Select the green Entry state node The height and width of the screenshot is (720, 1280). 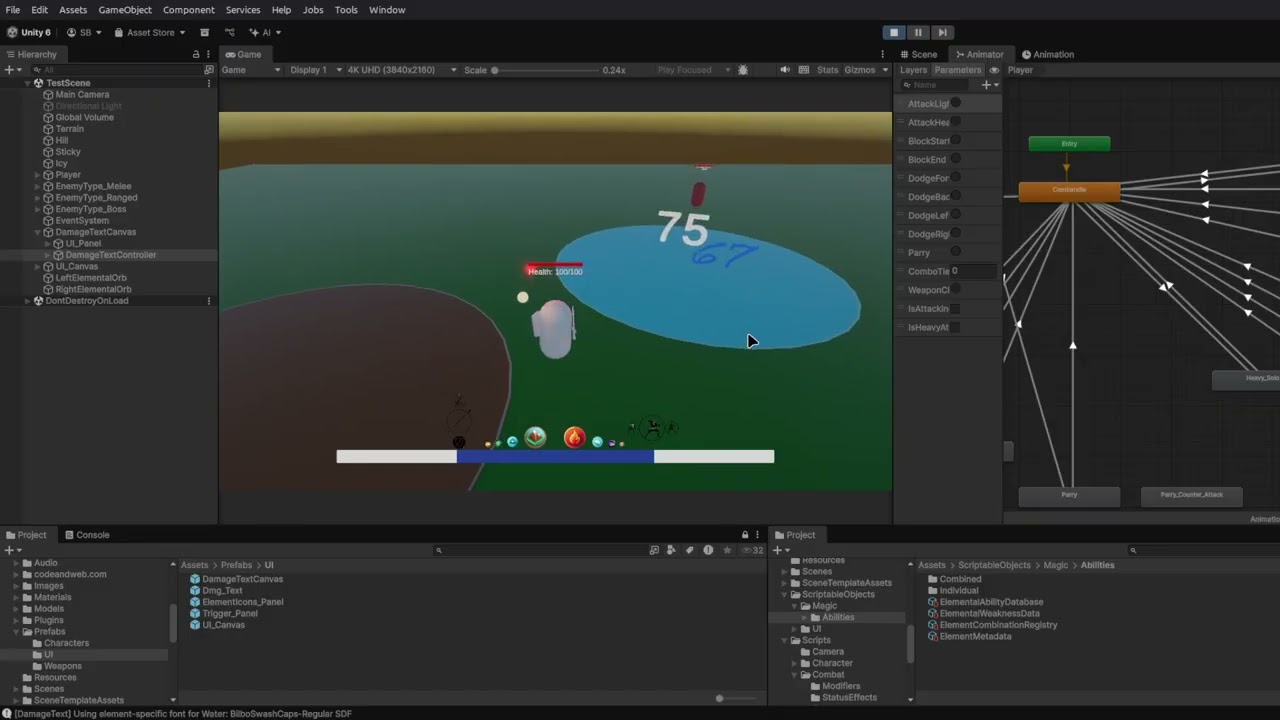[x=1069, y=144]
